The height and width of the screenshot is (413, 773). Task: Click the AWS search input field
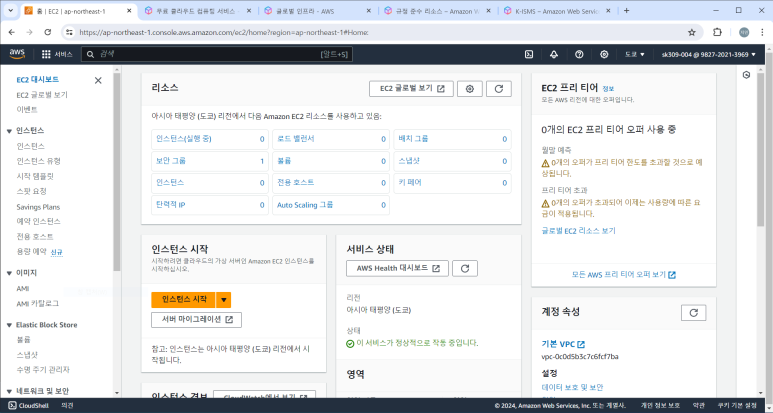click(217, 54)
